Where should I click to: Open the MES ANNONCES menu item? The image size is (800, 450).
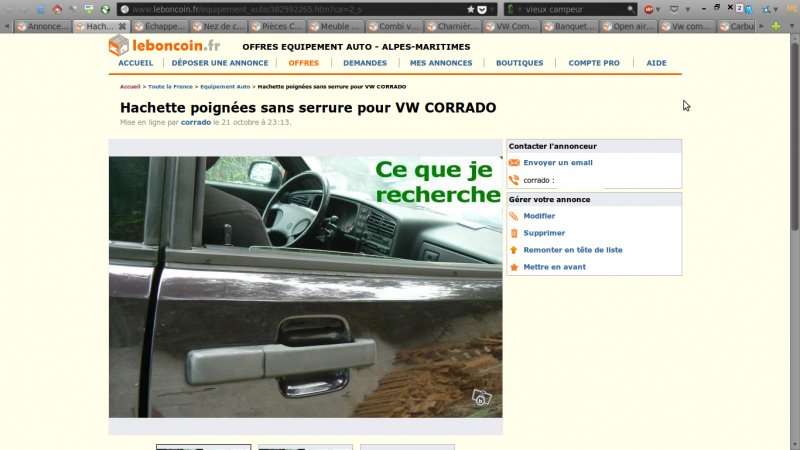coord(441,63)
